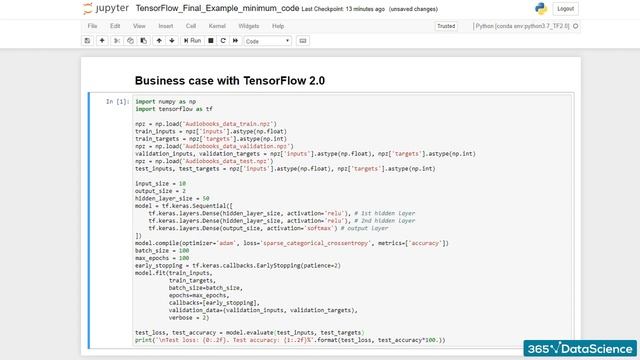Open the Widgets menu
Viewport: 640px width, 360px height.
click(x=249, y=26)
